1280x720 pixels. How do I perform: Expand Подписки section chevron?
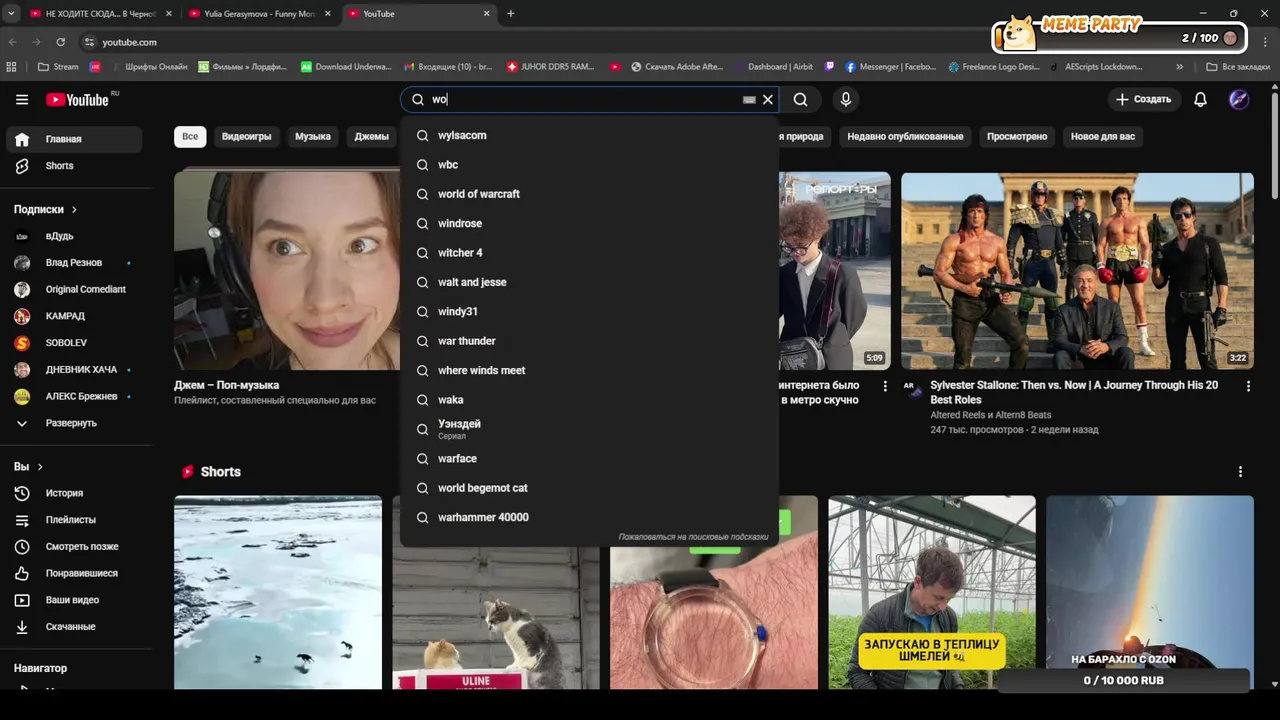[74, 210]
